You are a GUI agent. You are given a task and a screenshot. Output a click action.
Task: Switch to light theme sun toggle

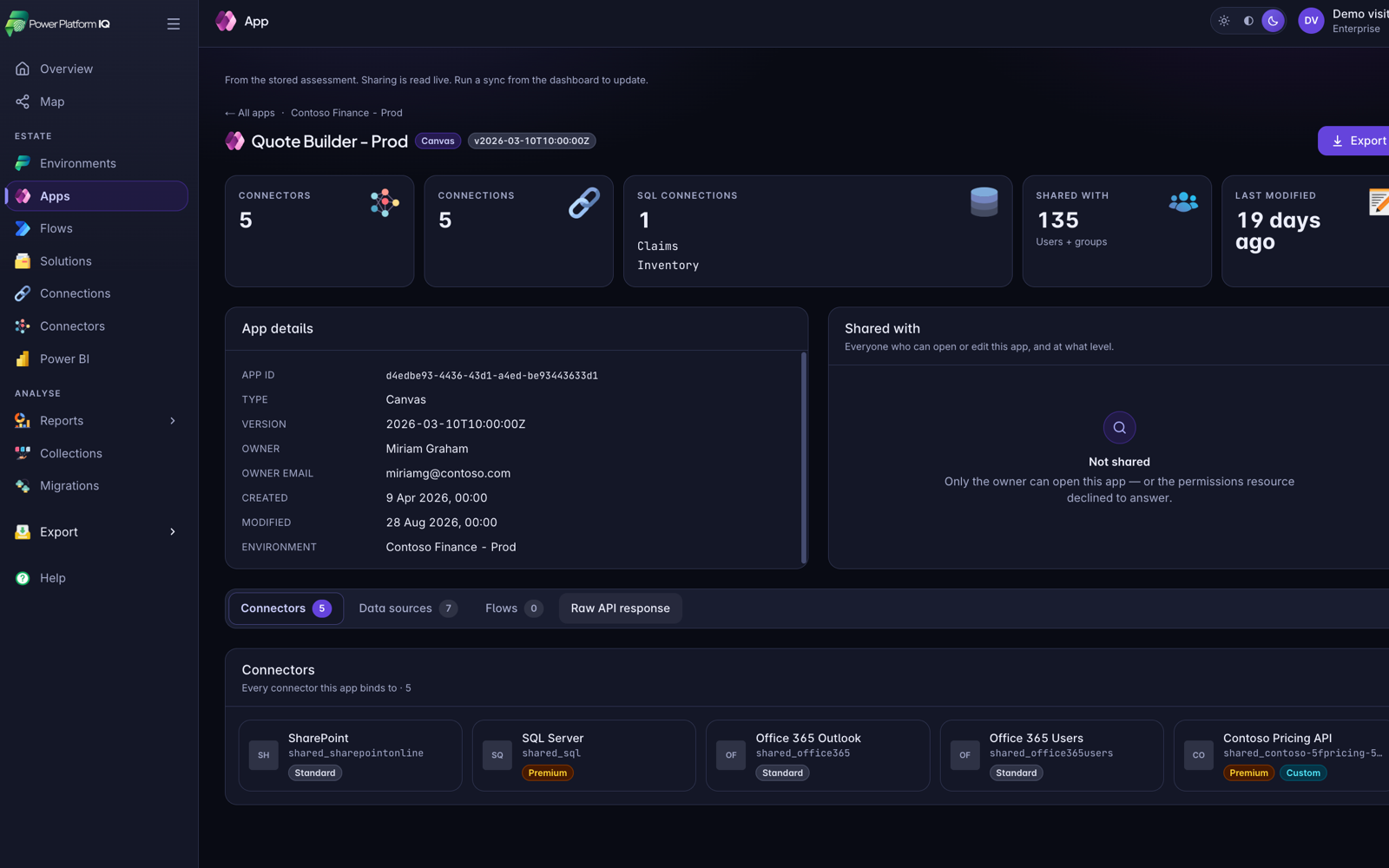point(1224,21)
